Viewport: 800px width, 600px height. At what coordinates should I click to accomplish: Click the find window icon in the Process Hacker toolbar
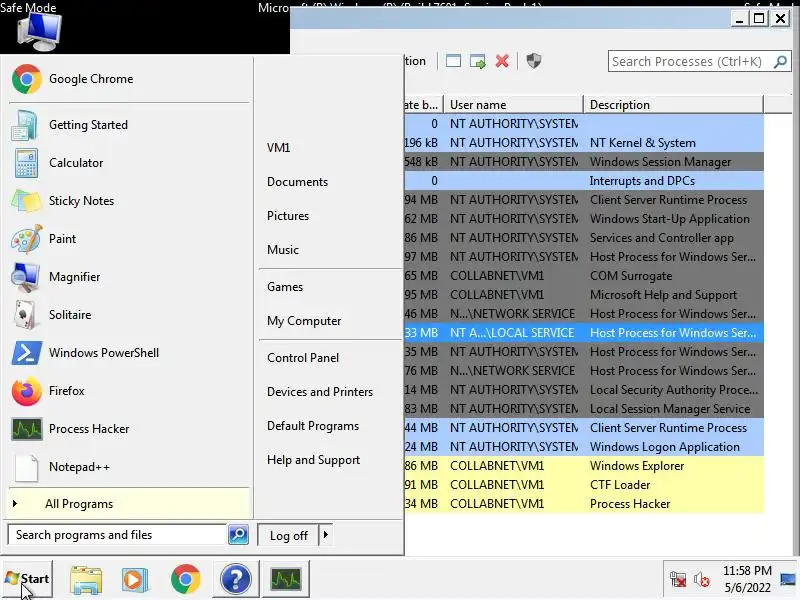453,61
